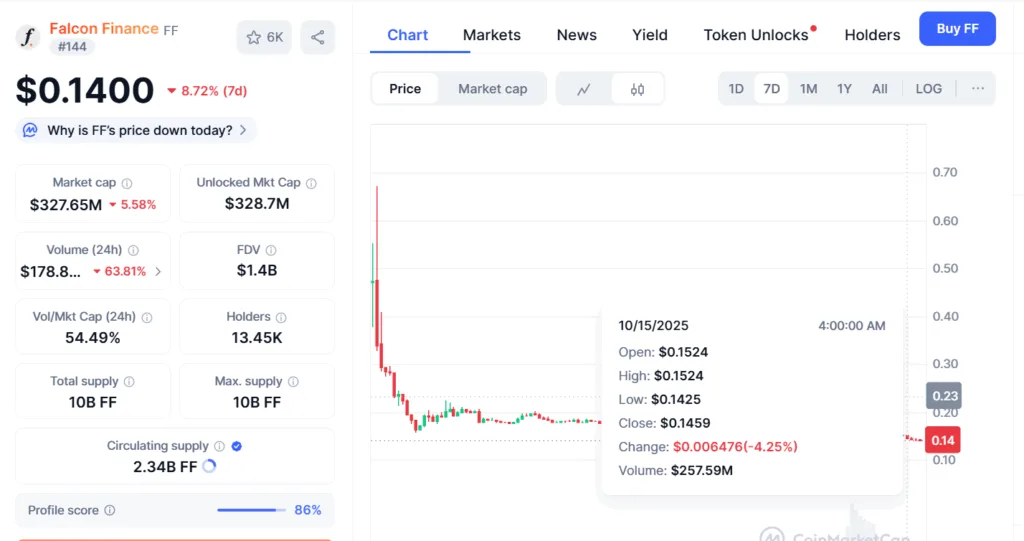The image size is (1024, 541).
Task: Open the Markets tab
Action: (492, 35)
